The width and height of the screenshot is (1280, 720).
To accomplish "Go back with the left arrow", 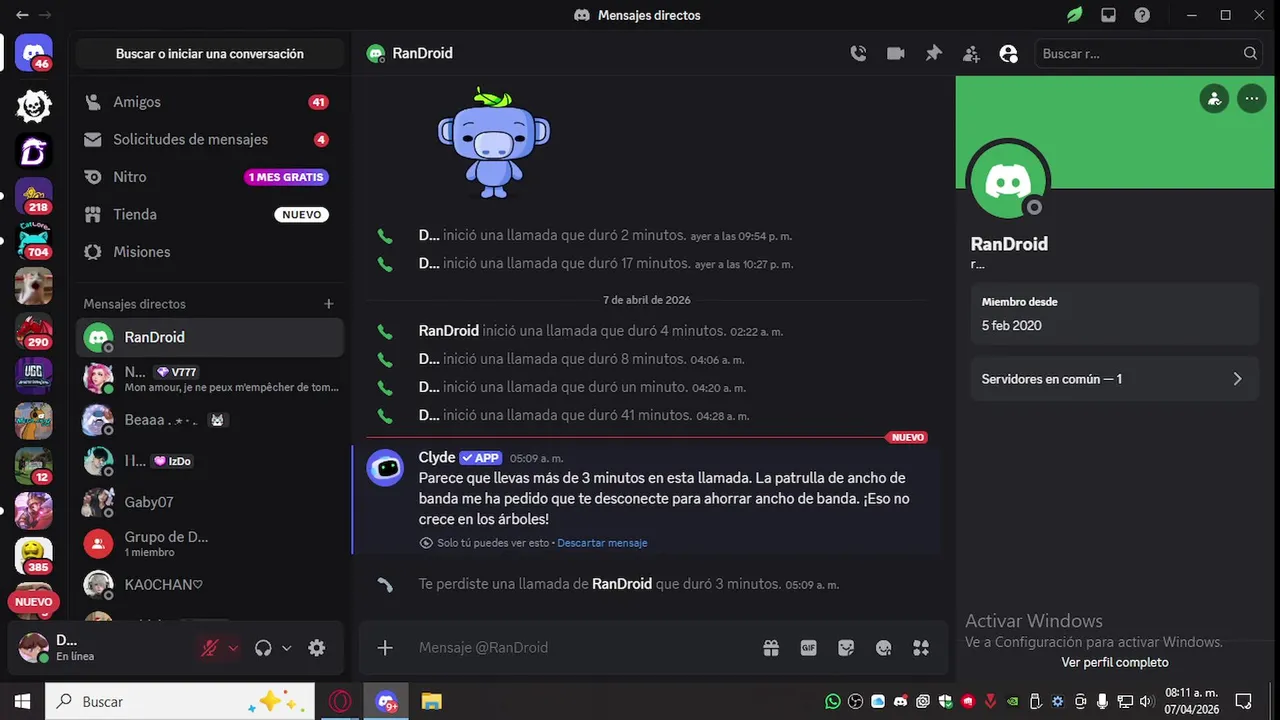I will pyautogui.click(x=22, y=15).
